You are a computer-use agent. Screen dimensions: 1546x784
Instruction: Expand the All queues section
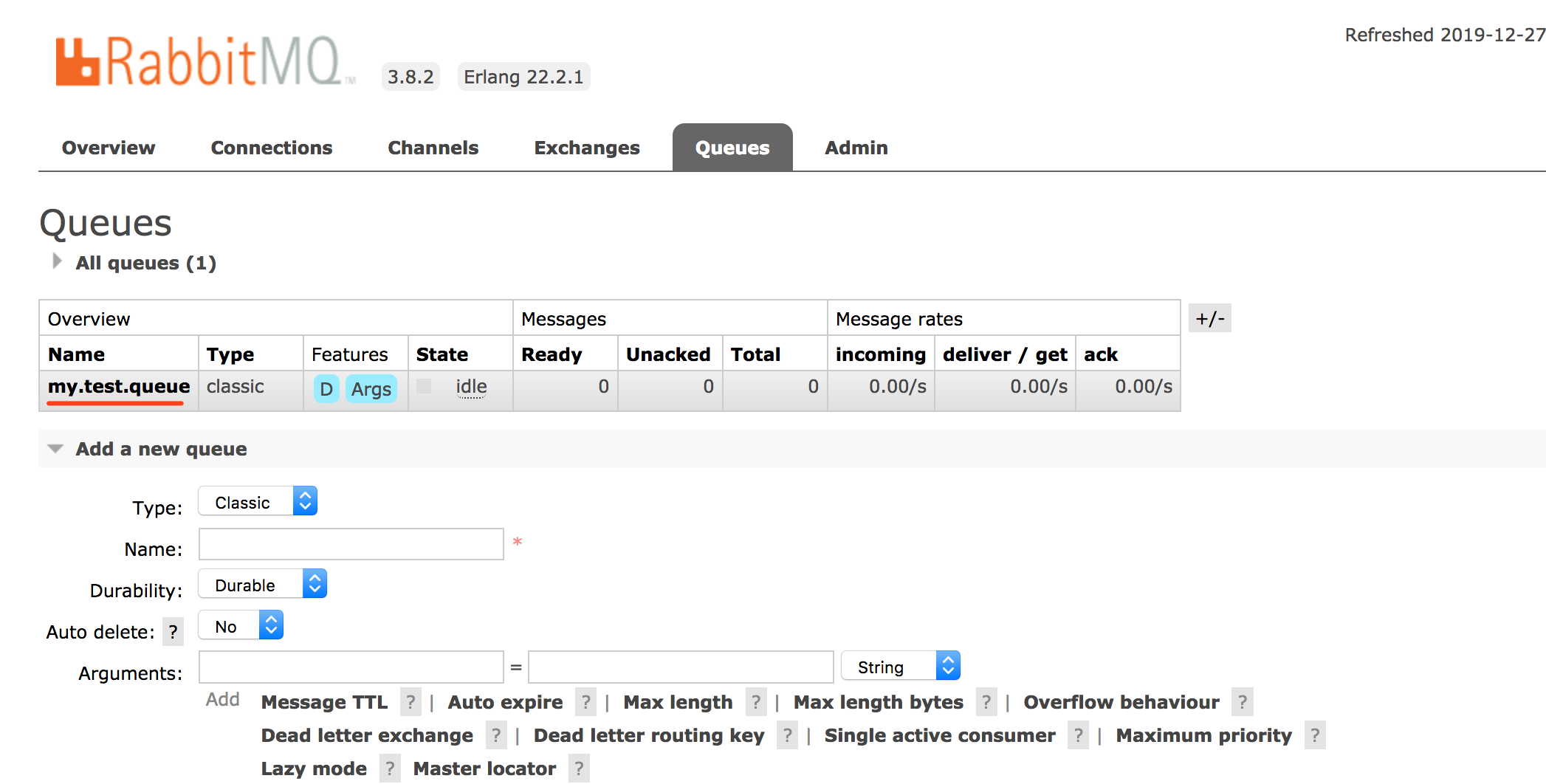[145, 262]
